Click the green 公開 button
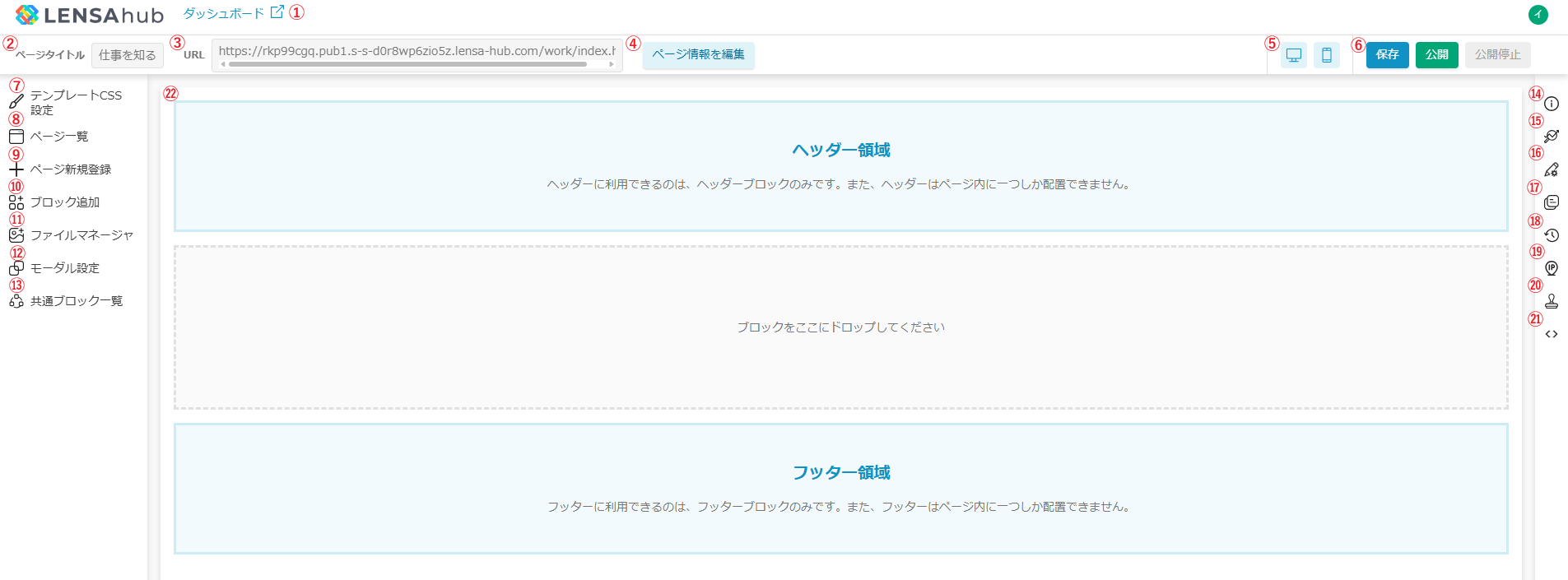Image resolution: width=1568 pixels, height=580 pixels. pos(1437,55)
